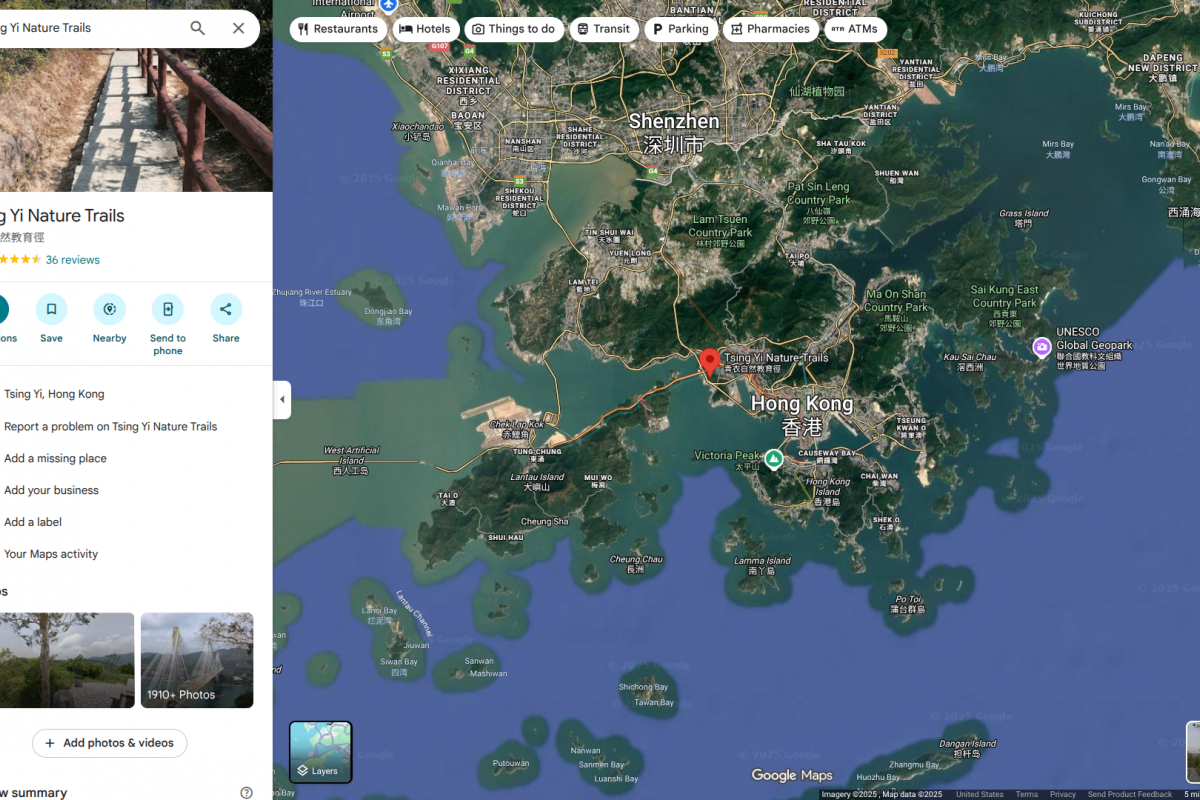1200x800 pixels.
Task: Clear the search field with the X icon
Action: [x=238, y=28]
